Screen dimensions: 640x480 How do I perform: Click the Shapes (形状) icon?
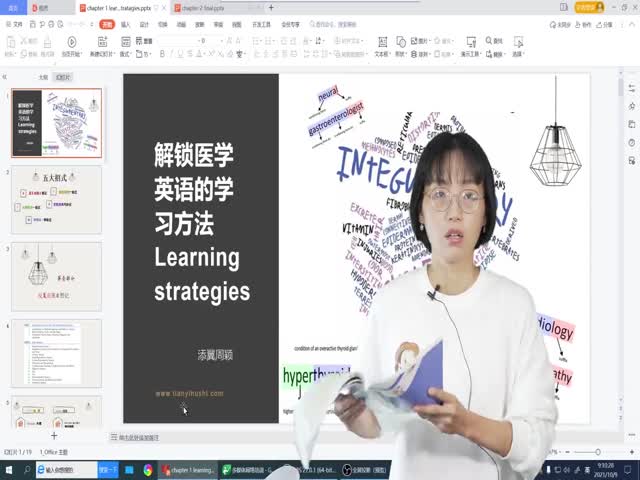pyautogui.click(x=401, y=42)
